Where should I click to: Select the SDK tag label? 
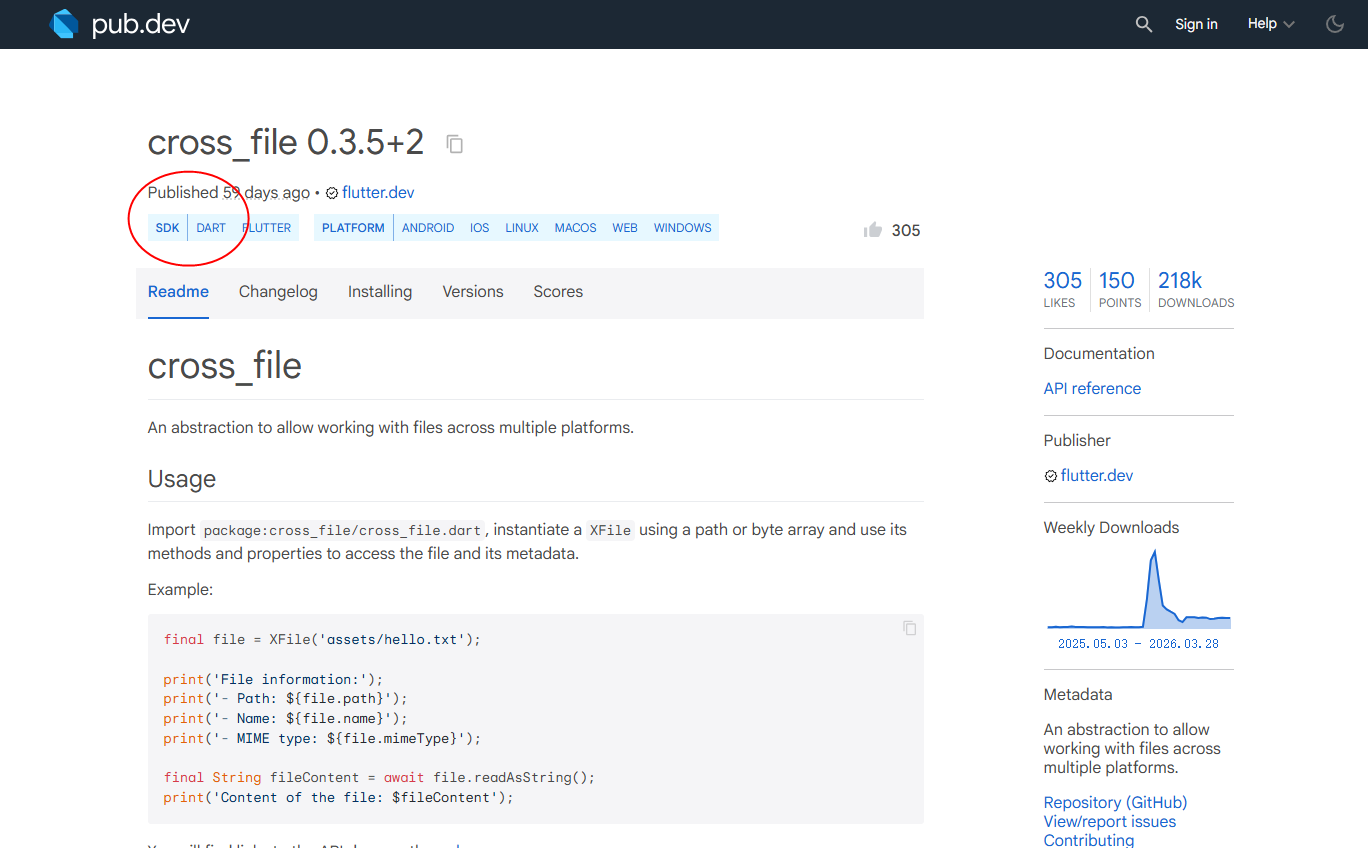tap(168, 228)
